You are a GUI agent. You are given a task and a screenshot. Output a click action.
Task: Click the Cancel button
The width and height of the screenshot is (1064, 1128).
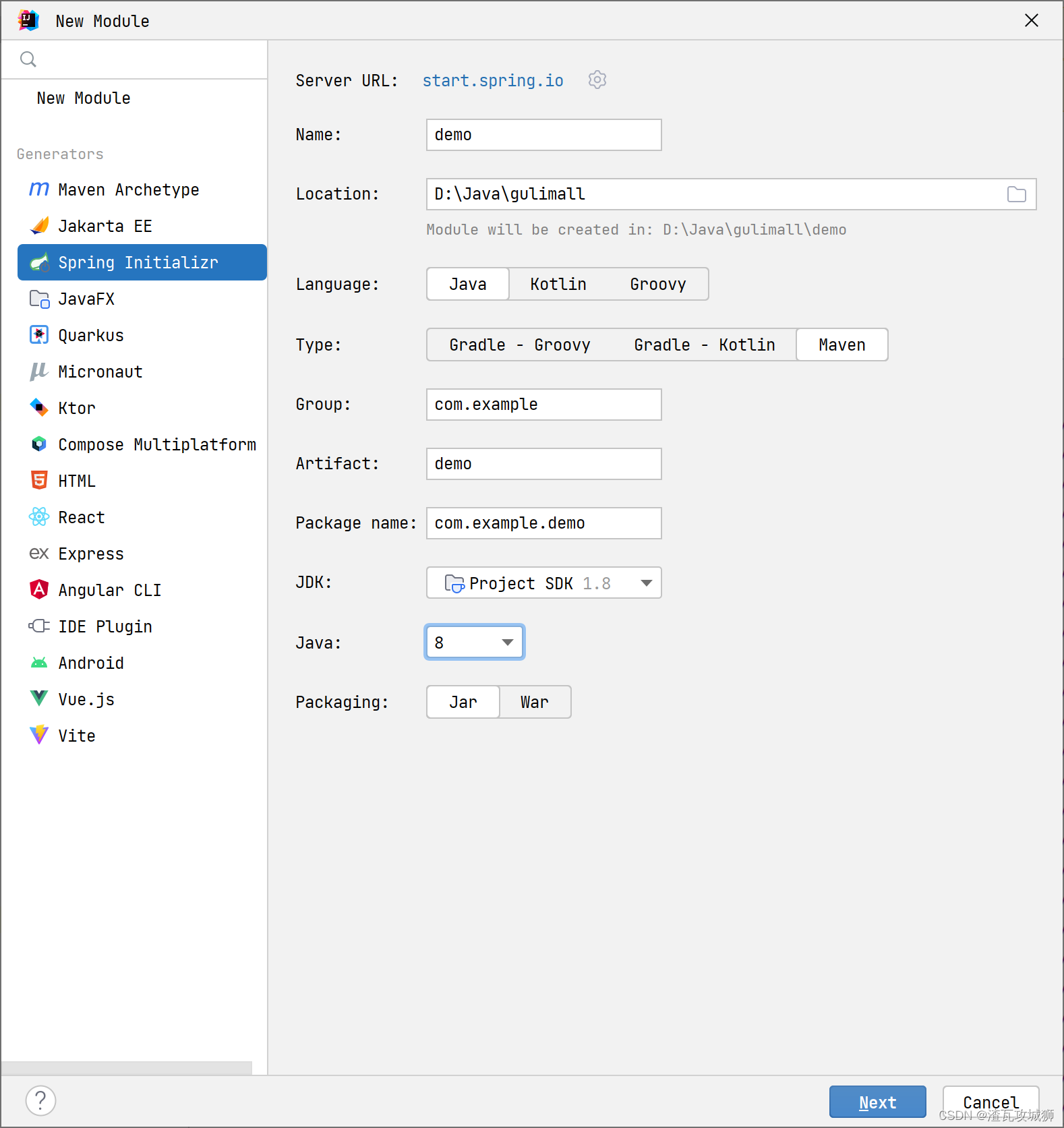tap(991, 1102)
